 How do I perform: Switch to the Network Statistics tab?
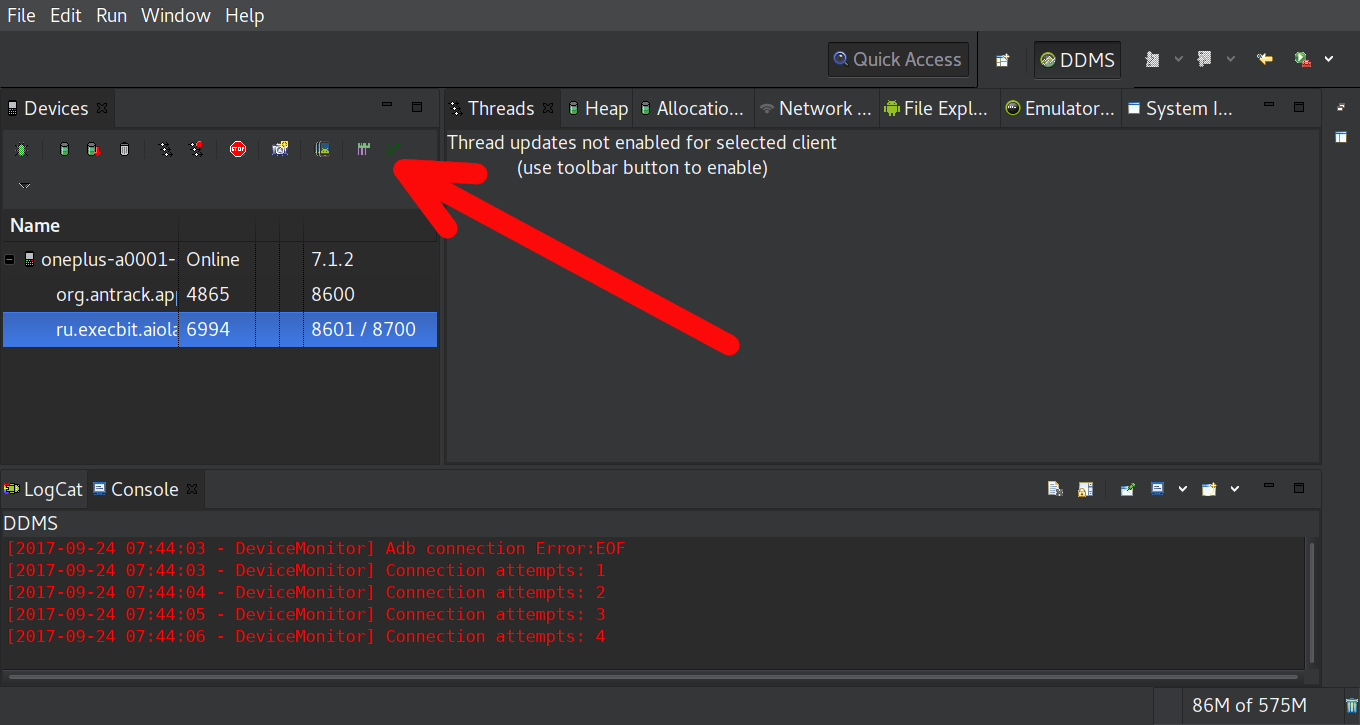[x=817, y=108]
